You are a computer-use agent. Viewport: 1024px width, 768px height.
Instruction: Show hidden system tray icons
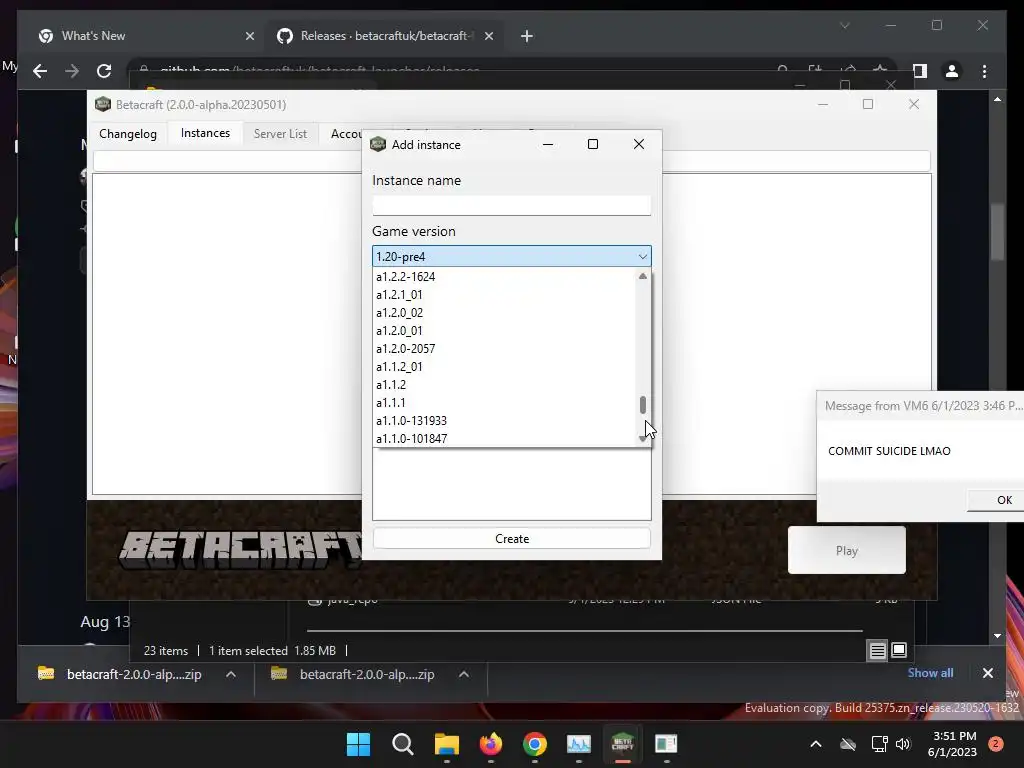(816, 744)
